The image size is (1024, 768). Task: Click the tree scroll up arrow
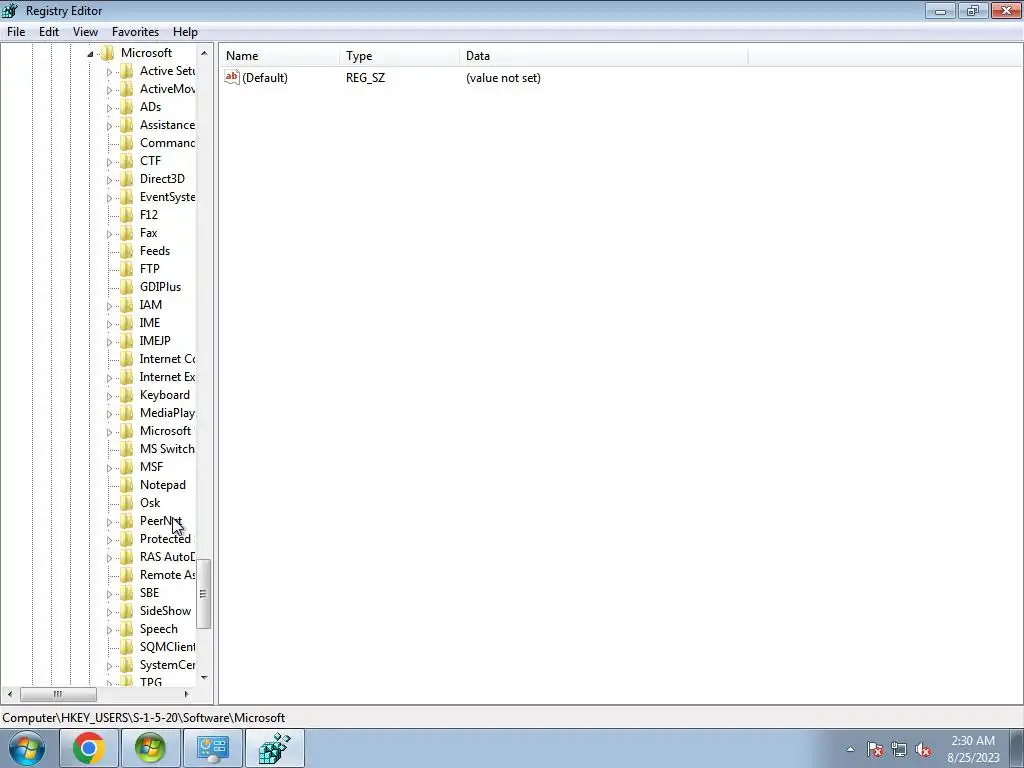[204, 54]
